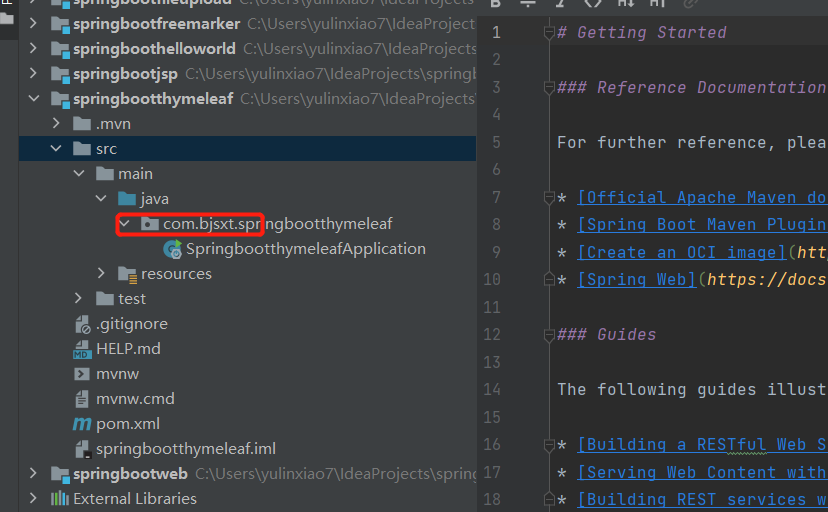Open the Serving Web Content link
The image size is (828, 512).
[x=702, y=472]
